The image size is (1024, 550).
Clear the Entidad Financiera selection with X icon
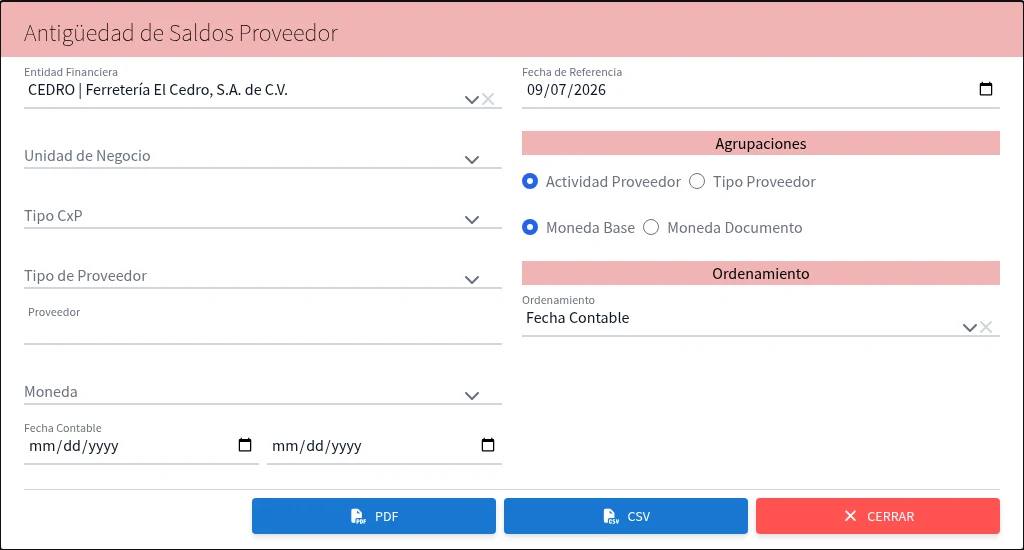pos(488,99)
